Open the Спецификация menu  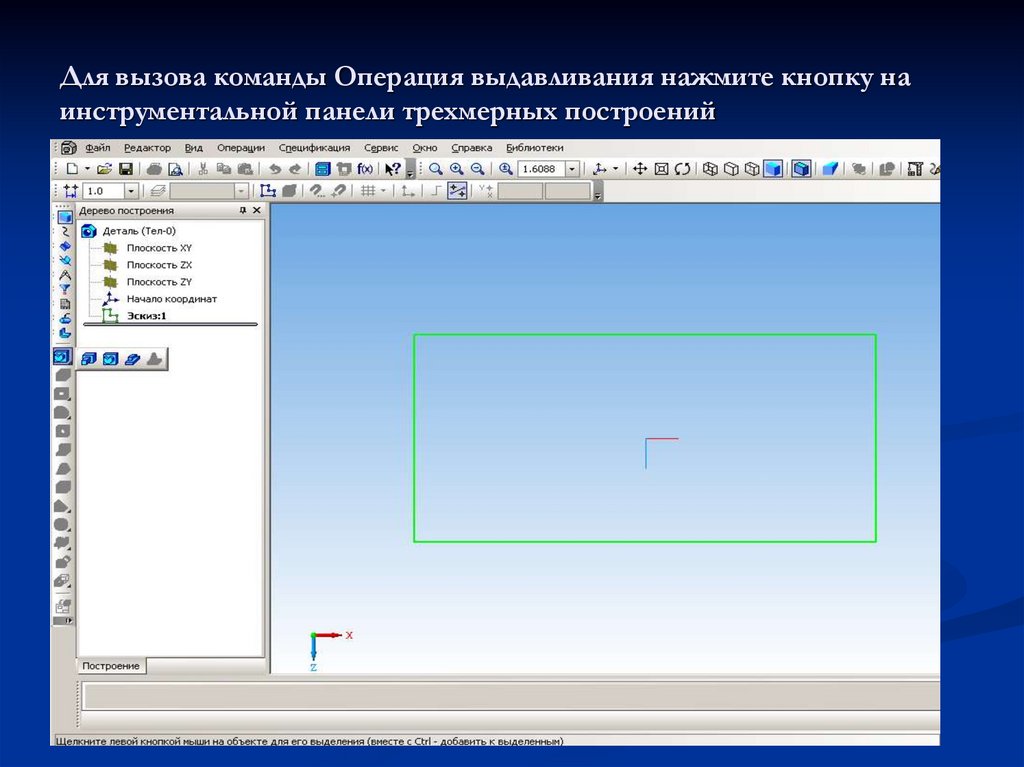click(314, 148)
